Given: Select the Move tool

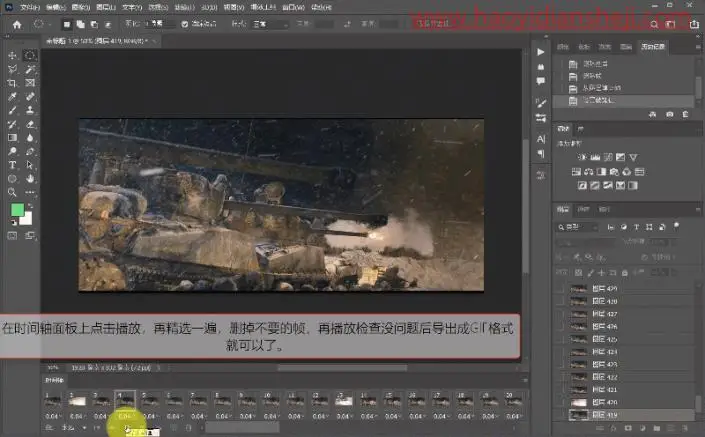Looking at the screenshot, I should [13, 55].
